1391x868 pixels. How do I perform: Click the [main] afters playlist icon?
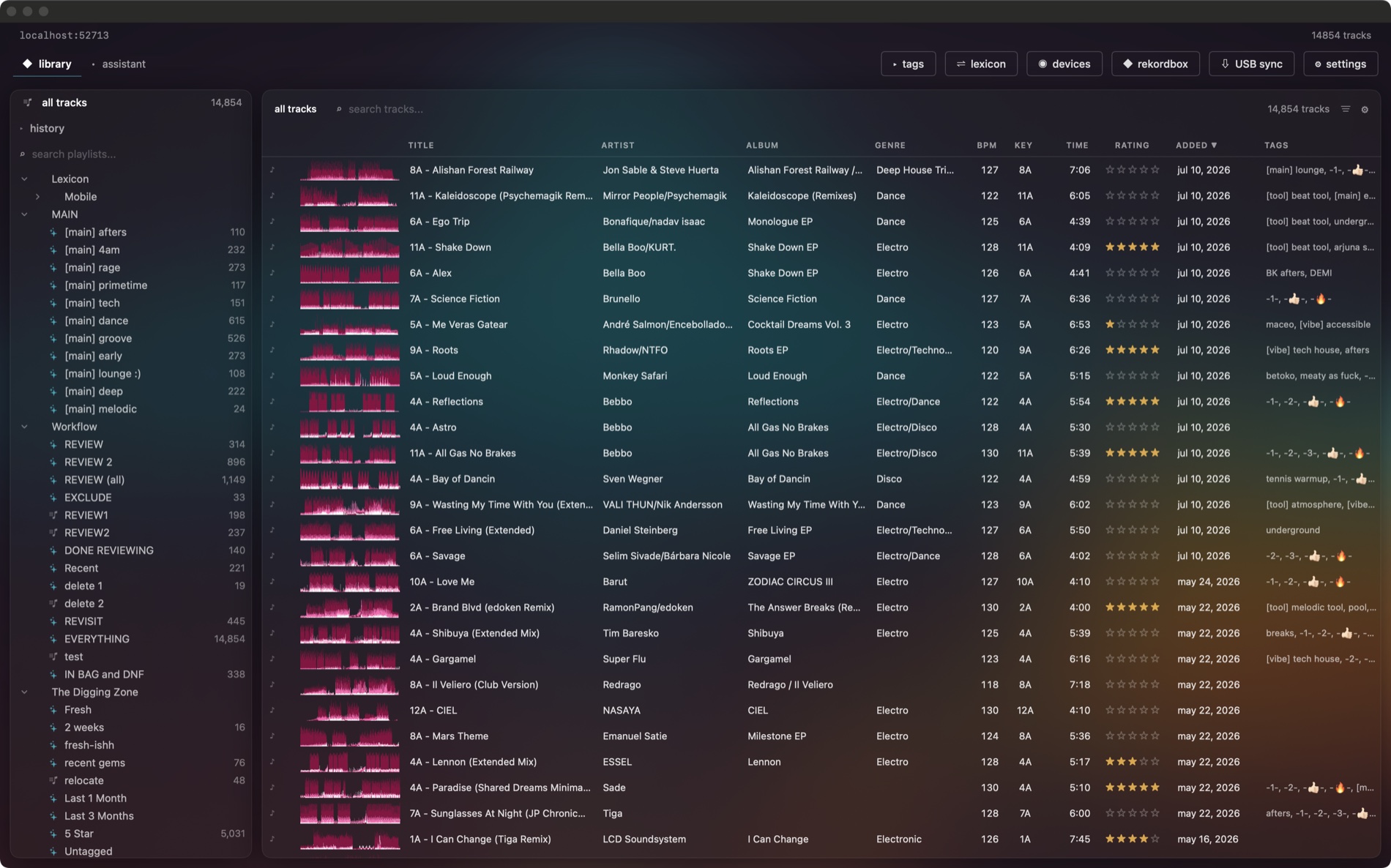53,232
